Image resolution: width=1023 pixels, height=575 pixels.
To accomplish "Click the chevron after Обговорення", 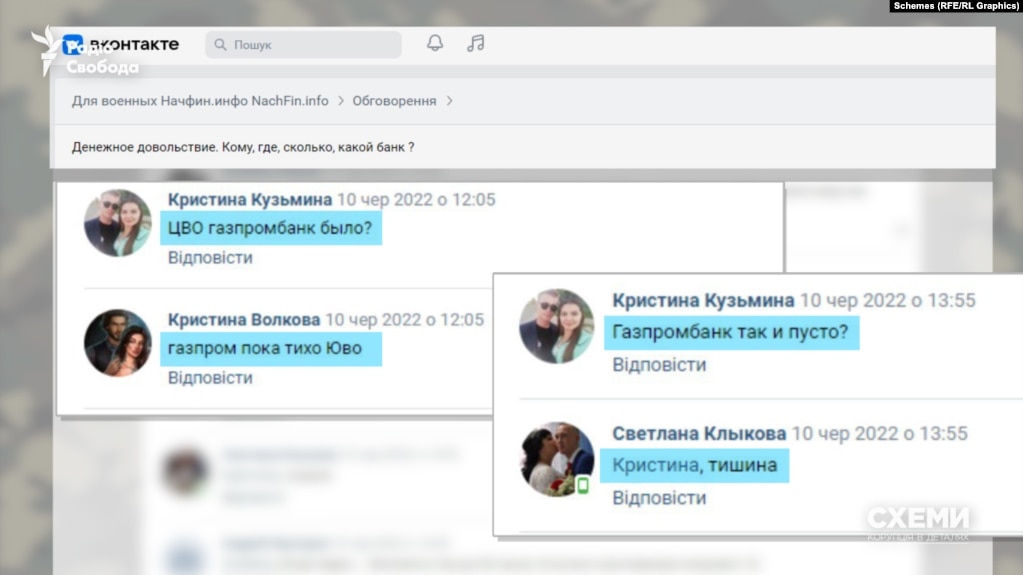I will (x=450, y=101).
